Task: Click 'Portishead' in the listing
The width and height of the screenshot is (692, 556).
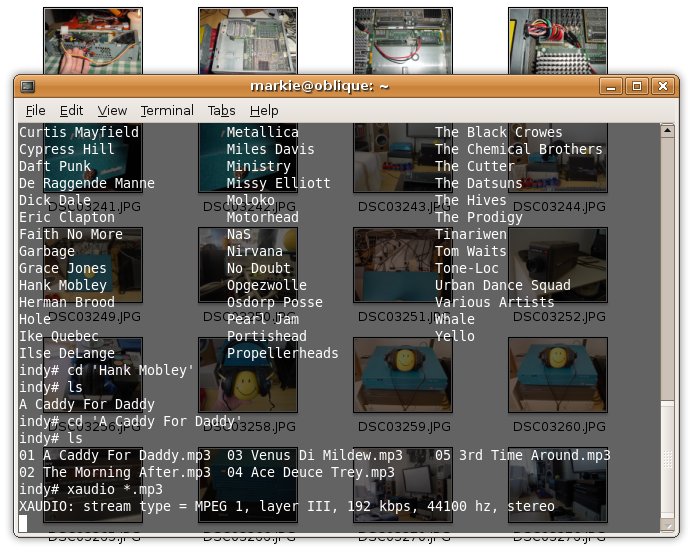Action: (267, 336)
